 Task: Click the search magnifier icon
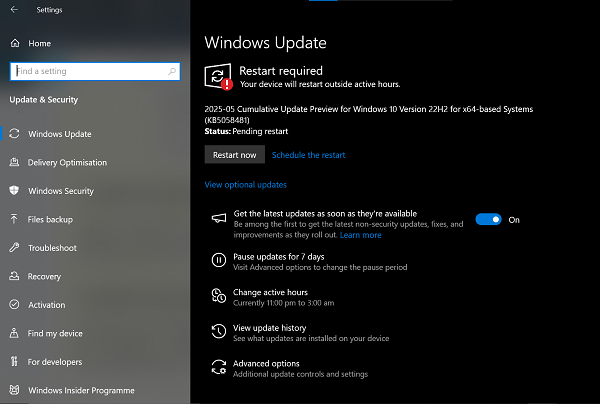(x=172, y=71)
